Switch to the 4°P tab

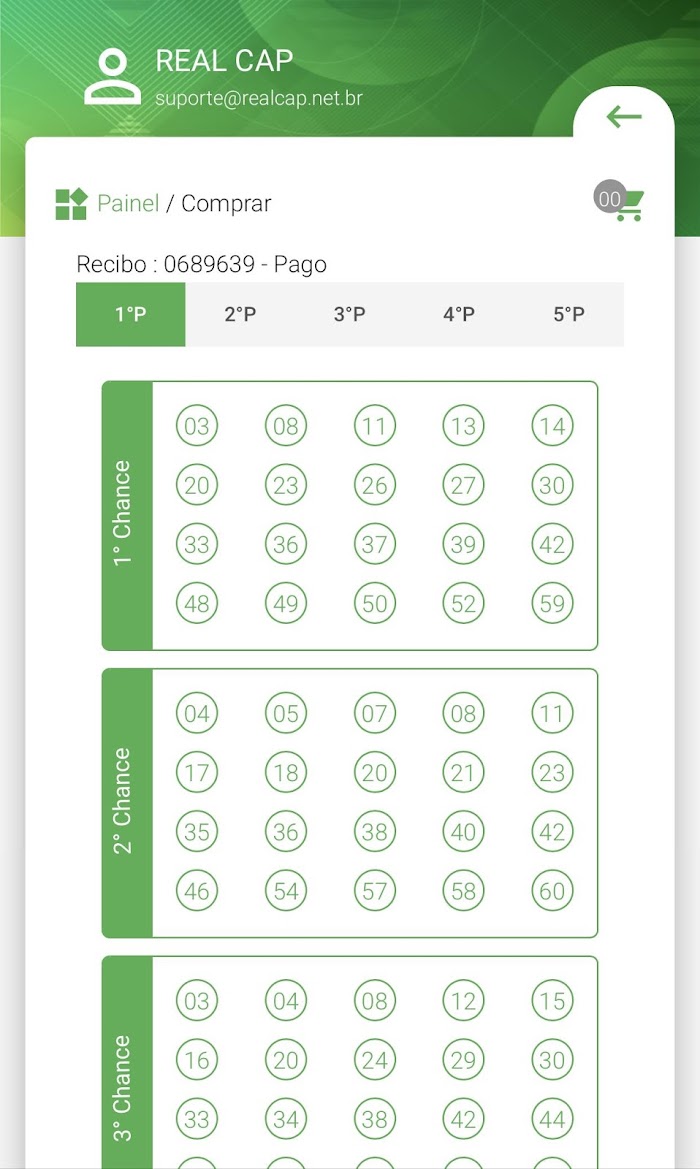click(459, 314)
